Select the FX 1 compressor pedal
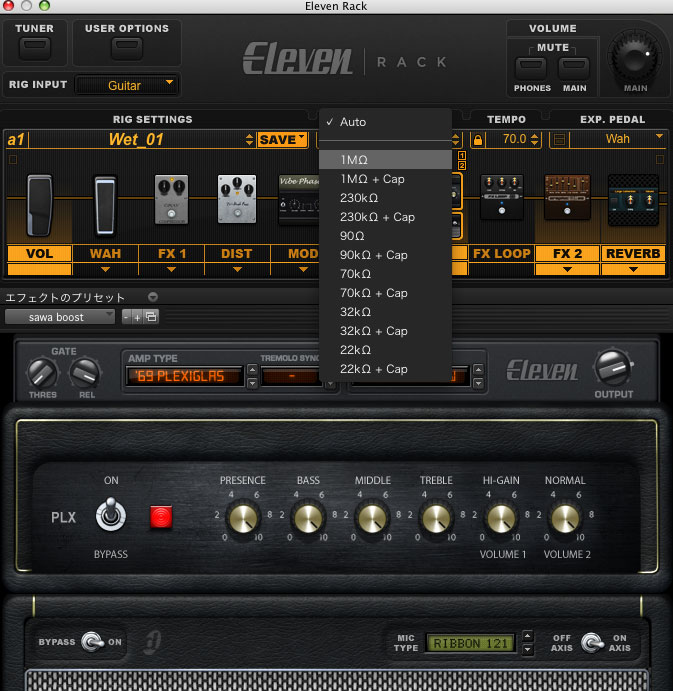Screen dimensions: 673x691 pos(171,200)
